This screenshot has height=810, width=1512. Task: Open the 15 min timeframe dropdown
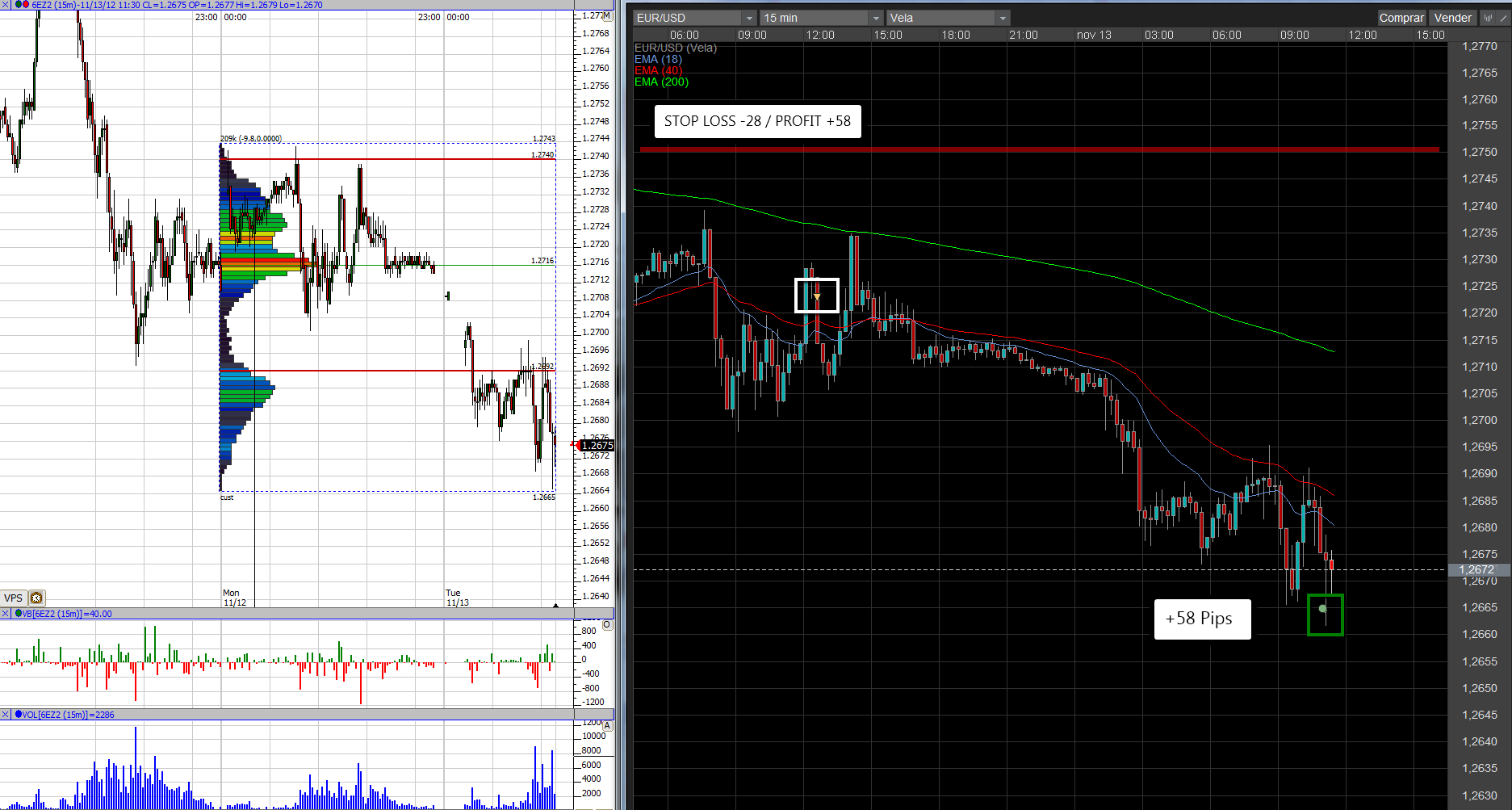822,18
